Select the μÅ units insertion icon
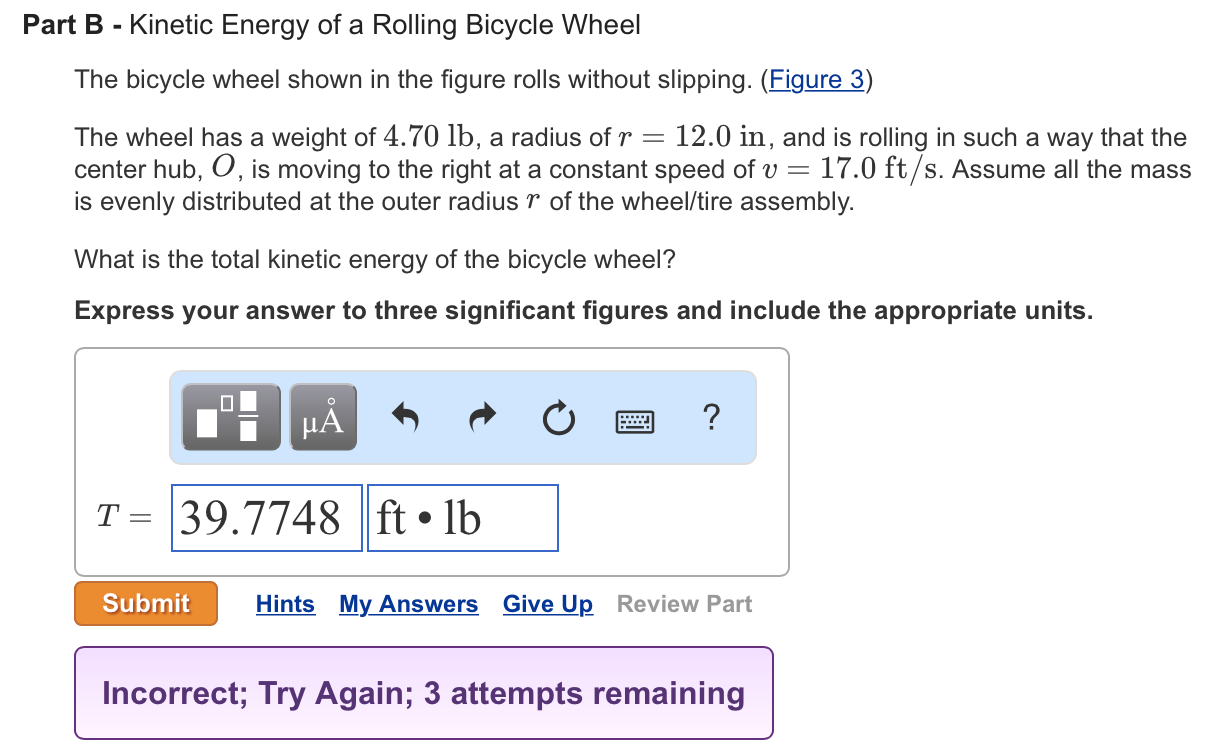This screenshot has width=1210, height=750. point(322,418)
